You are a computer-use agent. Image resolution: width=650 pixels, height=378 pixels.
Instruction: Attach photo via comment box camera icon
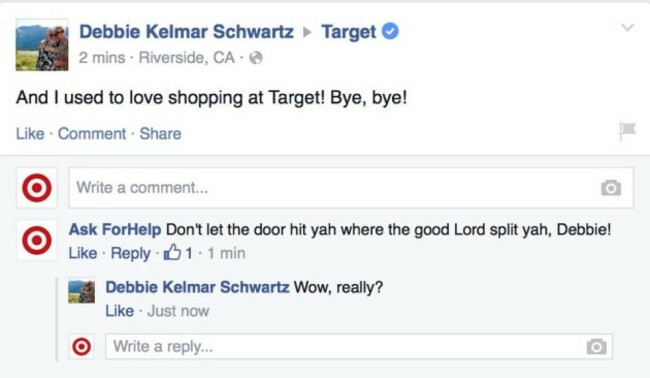click(611, 188)
